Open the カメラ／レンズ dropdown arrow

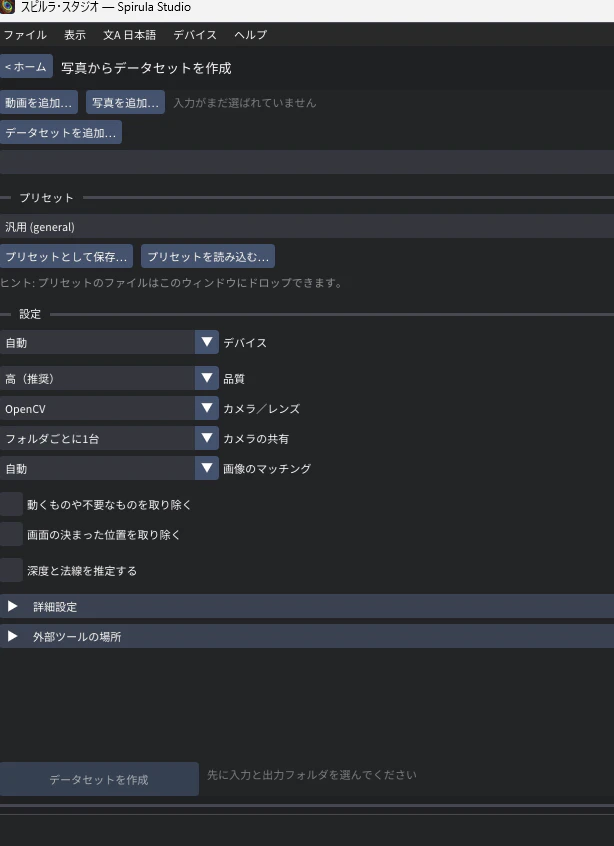(207, 408)
